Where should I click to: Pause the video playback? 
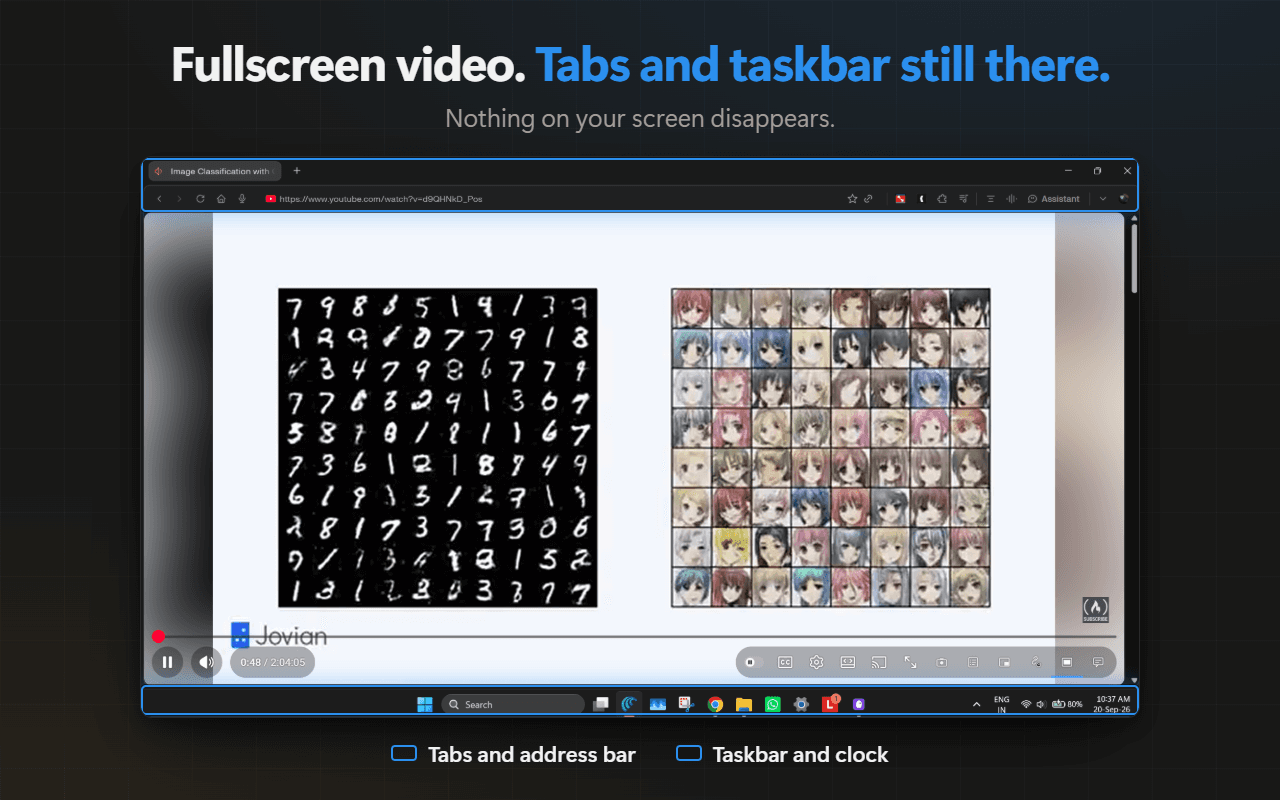click(x=167, y=661)
